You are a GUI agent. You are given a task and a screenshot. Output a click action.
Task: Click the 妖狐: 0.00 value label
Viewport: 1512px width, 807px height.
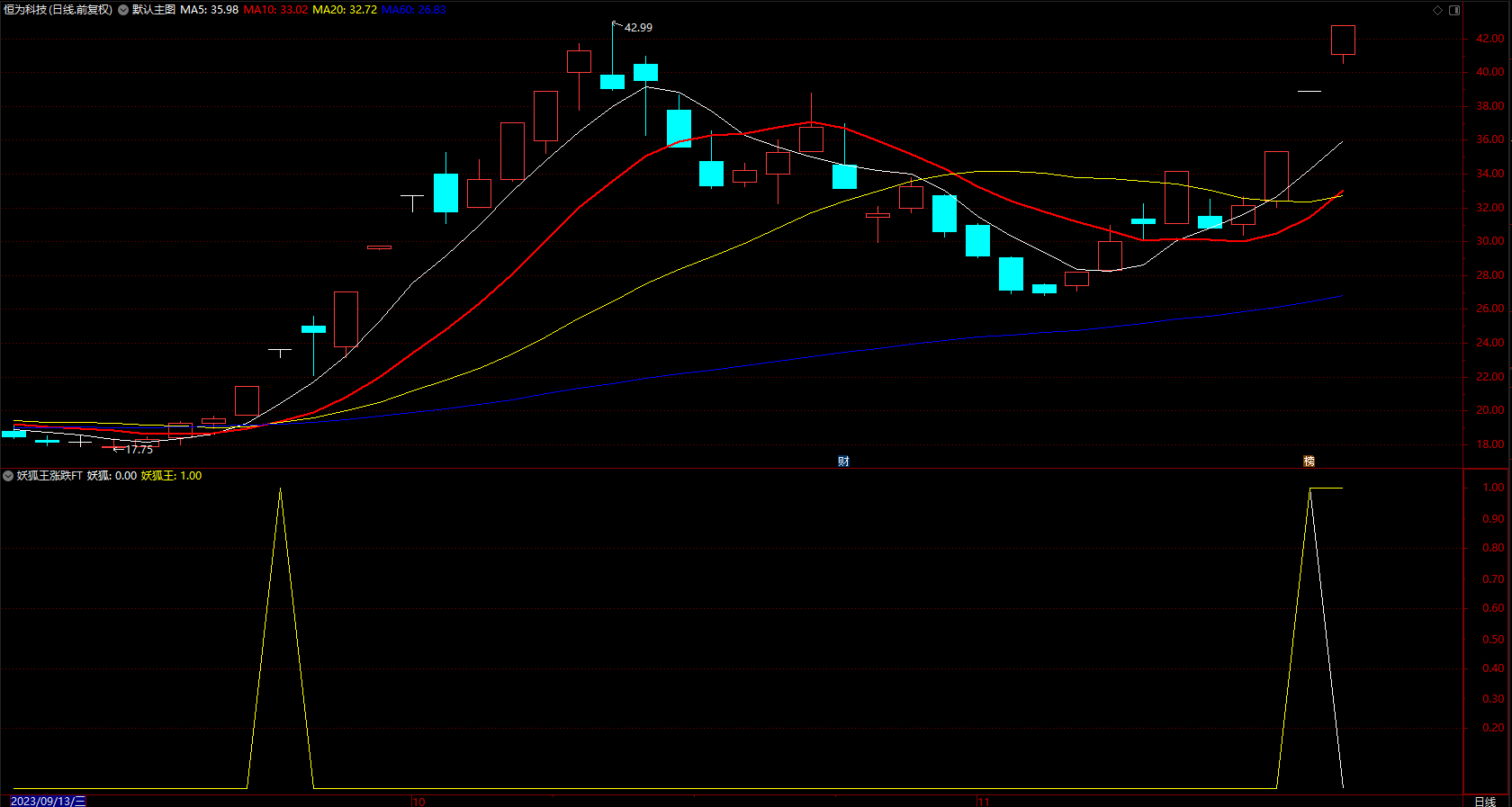[112, 476]
